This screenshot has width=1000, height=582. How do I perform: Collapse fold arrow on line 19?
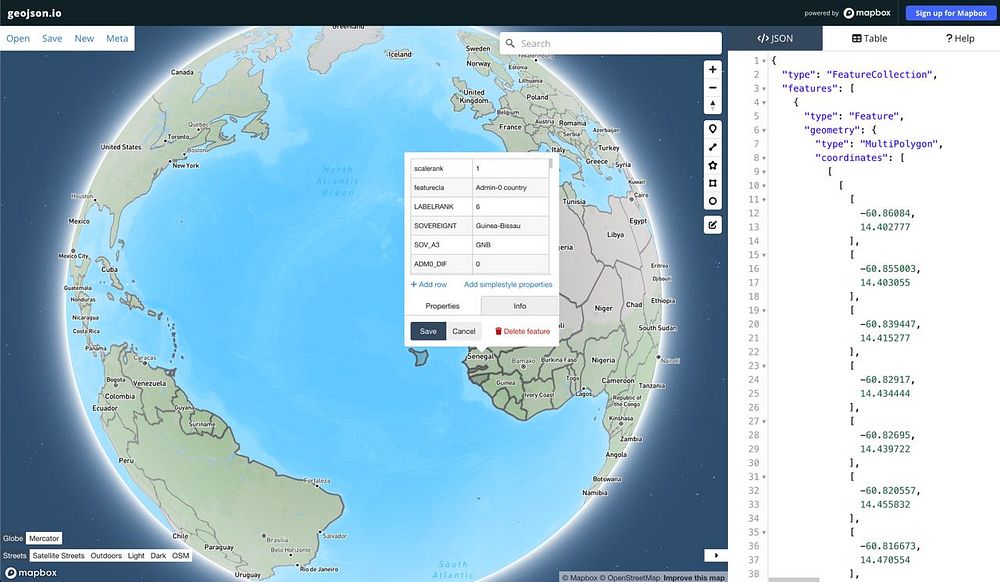pos(764,310)
